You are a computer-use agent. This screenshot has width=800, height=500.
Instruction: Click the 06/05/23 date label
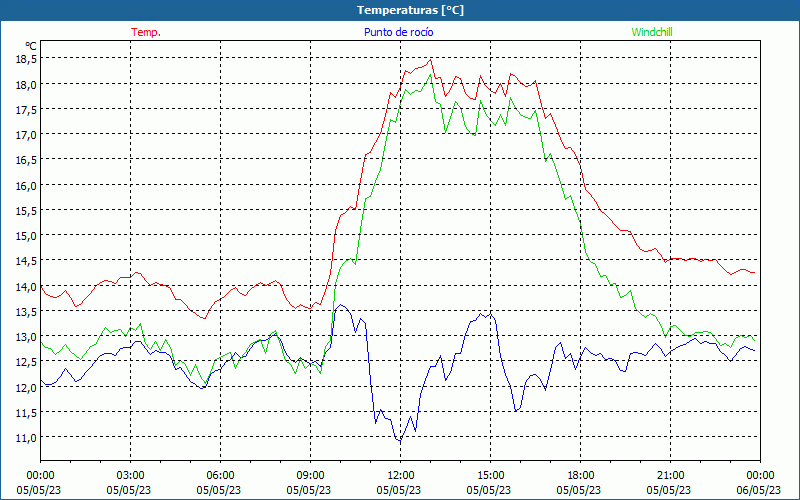tap(761, 490)
